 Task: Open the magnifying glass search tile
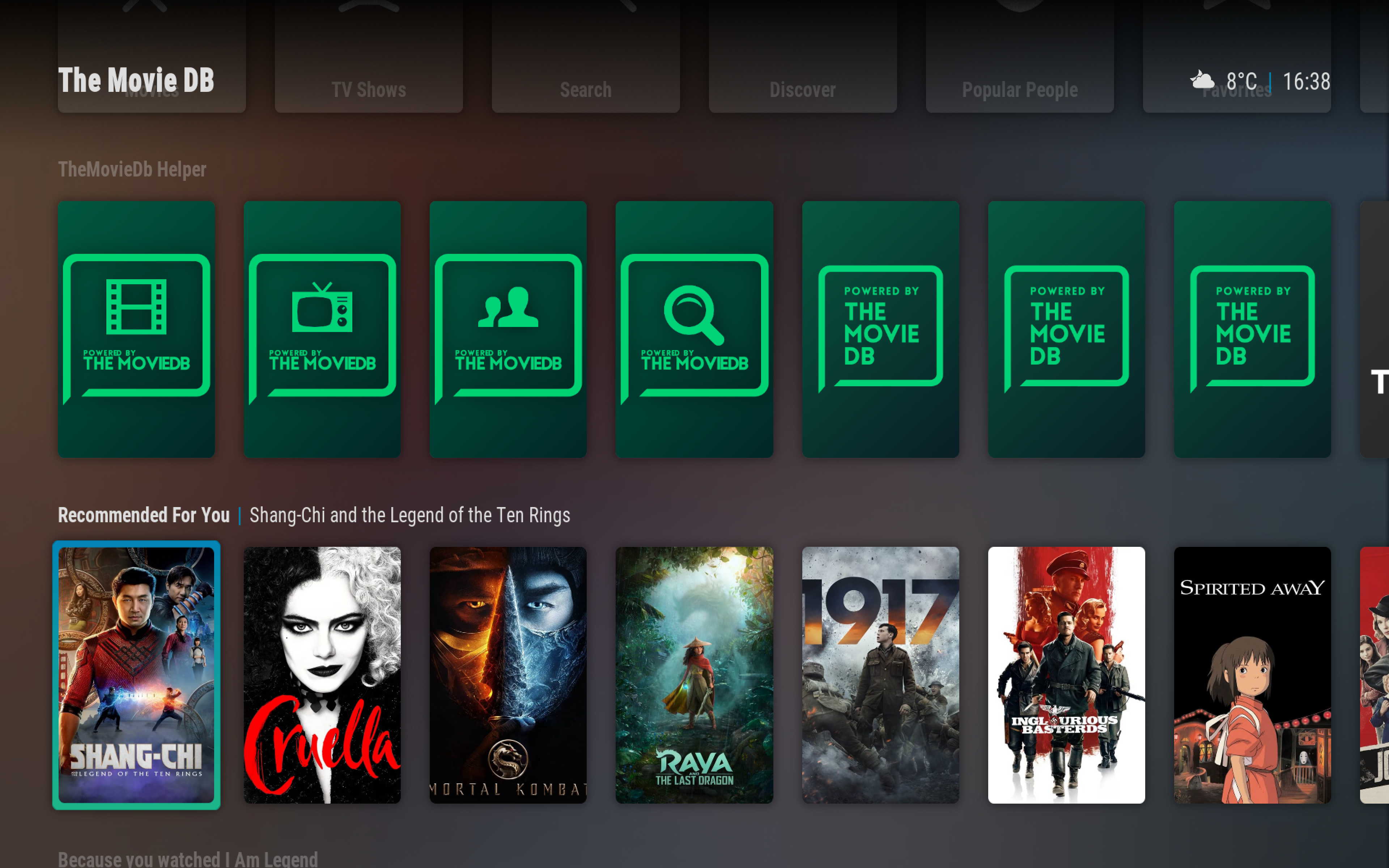[x=694, y=329]
